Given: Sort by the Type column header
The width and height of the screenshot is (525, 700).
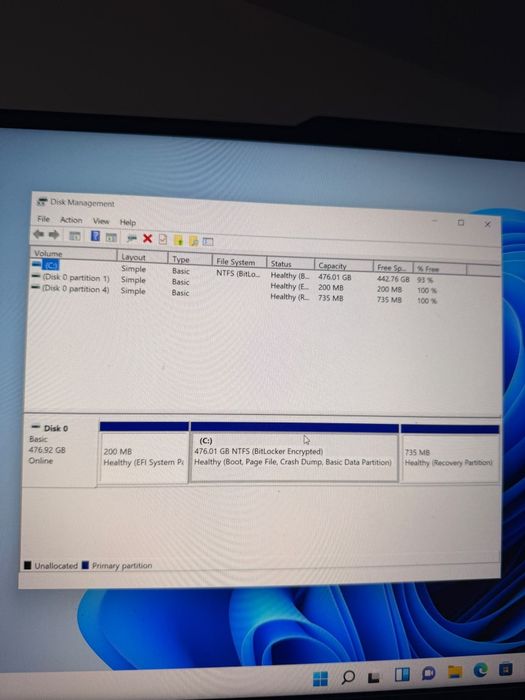Looking at the screenshot, I should (190, 258).
